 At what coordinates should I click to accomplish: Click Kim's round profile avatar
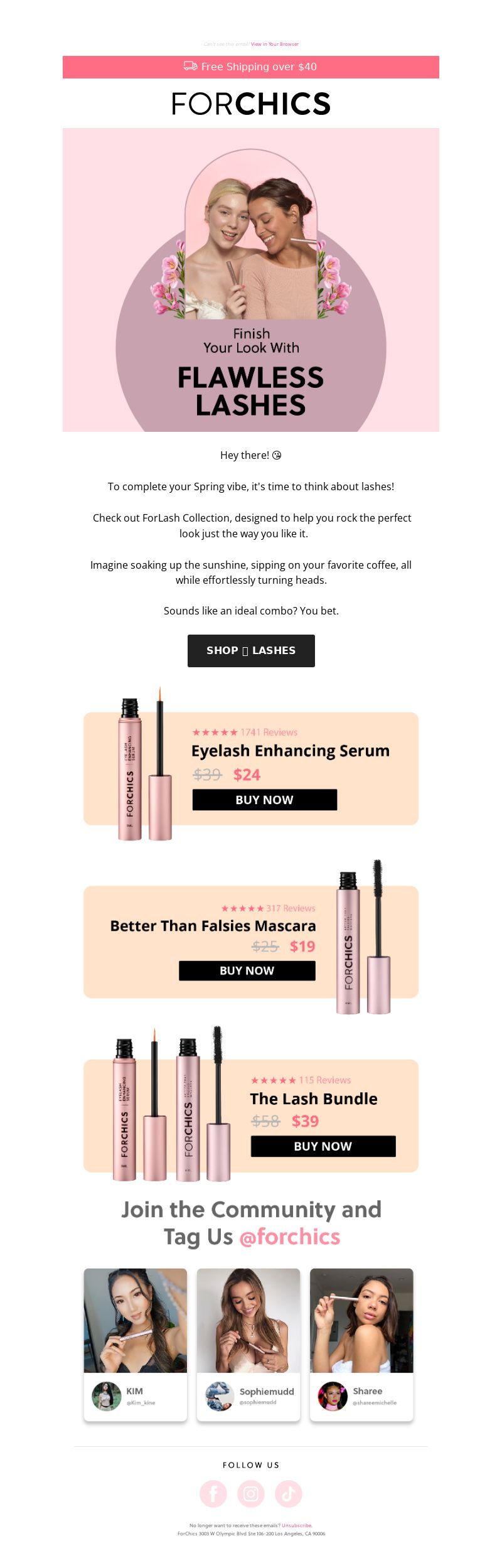click(107, 1396)
